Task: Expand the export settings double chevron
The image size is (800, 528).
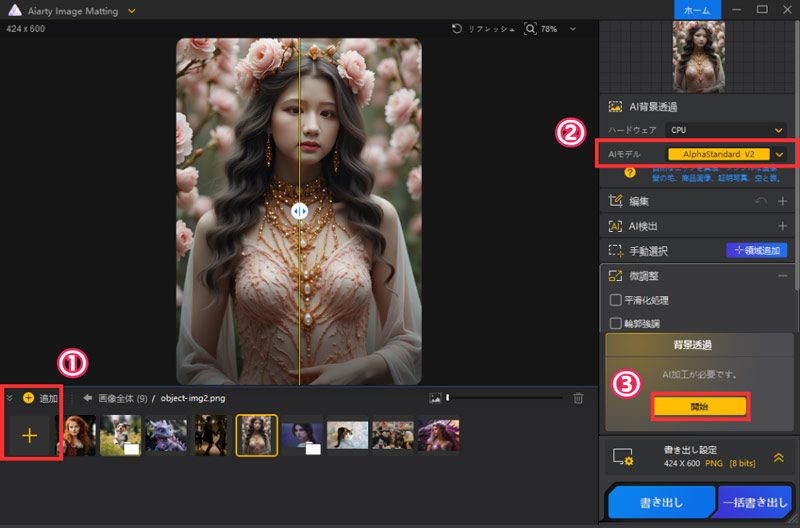Action: click(x=779, y=458)
